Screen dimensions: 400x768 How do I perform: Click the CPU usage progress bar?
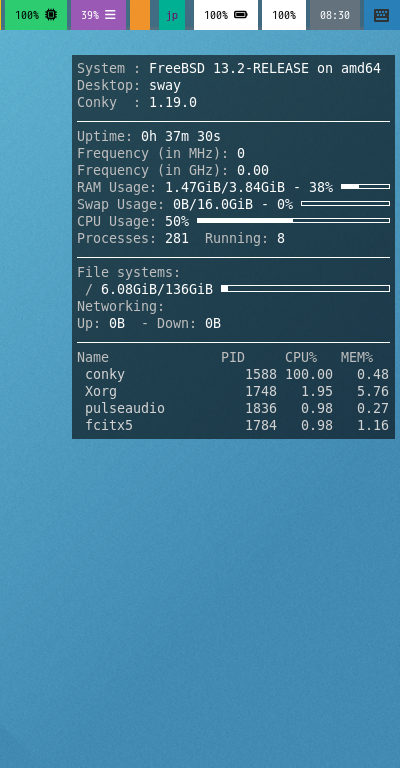pyautogui.click(x=293, y=220)
